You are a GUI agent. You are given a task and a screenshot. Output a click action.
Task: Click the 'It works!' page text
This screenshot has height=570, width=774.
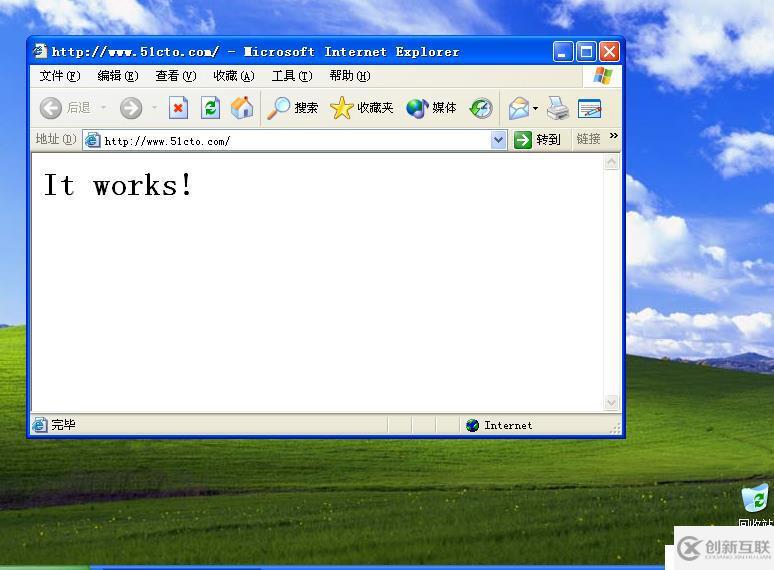pyautogui.click(x=117, y=185)
